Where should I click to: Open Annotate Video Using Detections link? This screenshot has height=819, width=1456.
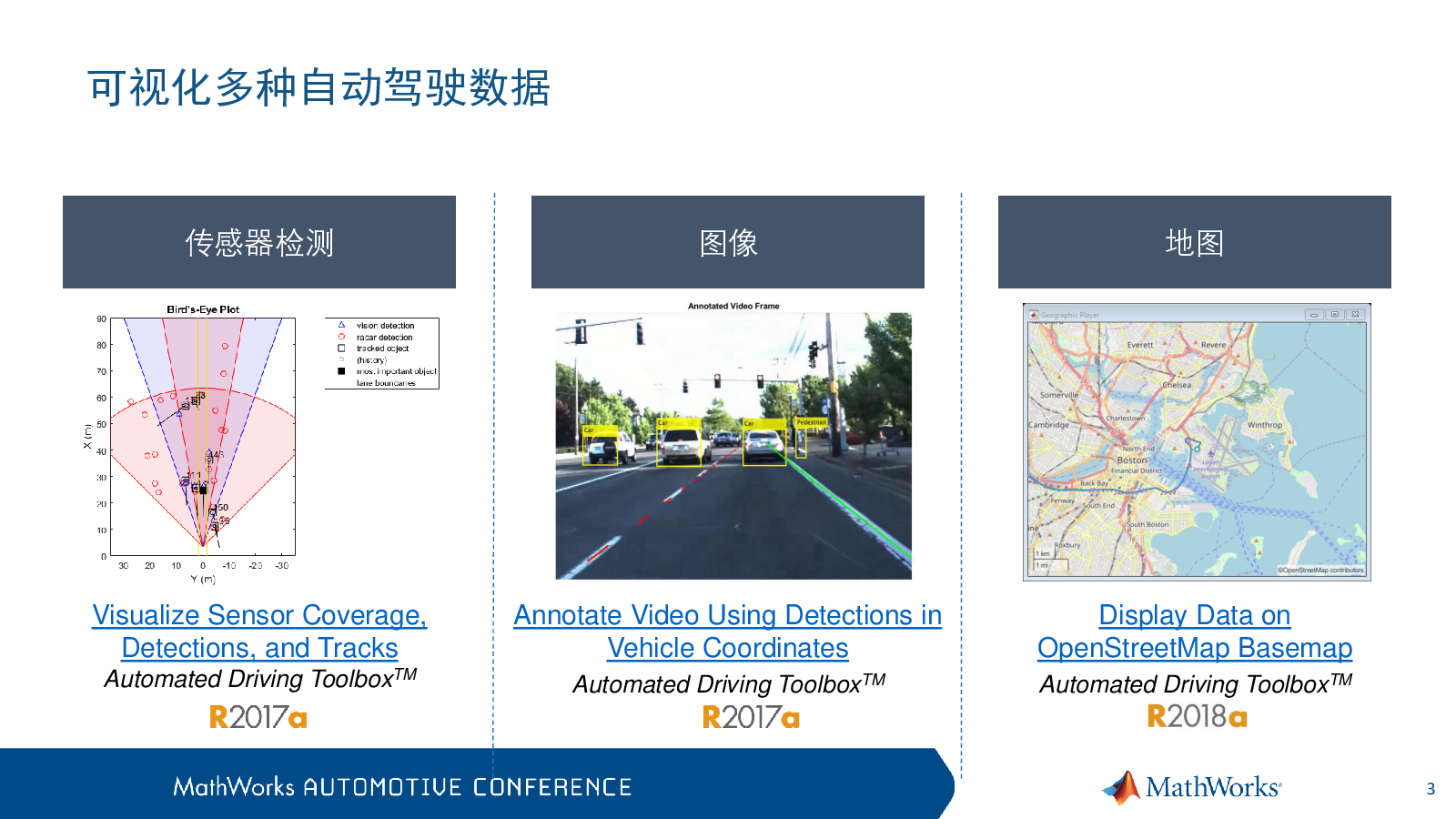727,632
